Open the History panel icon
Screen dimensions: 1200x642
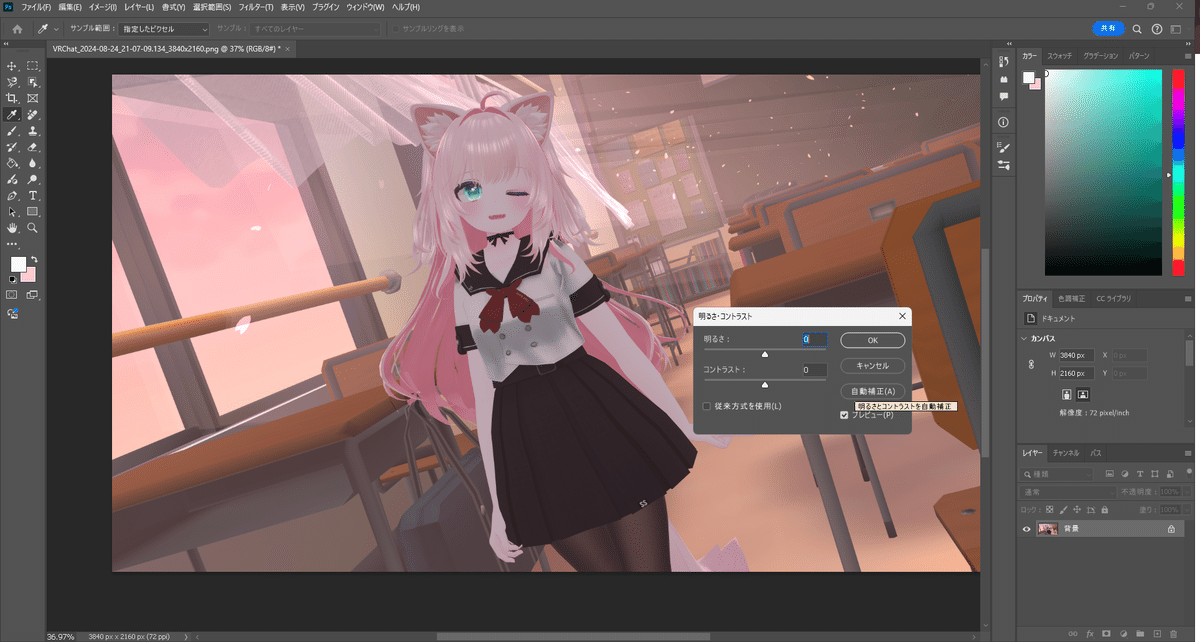[1004, 60]
